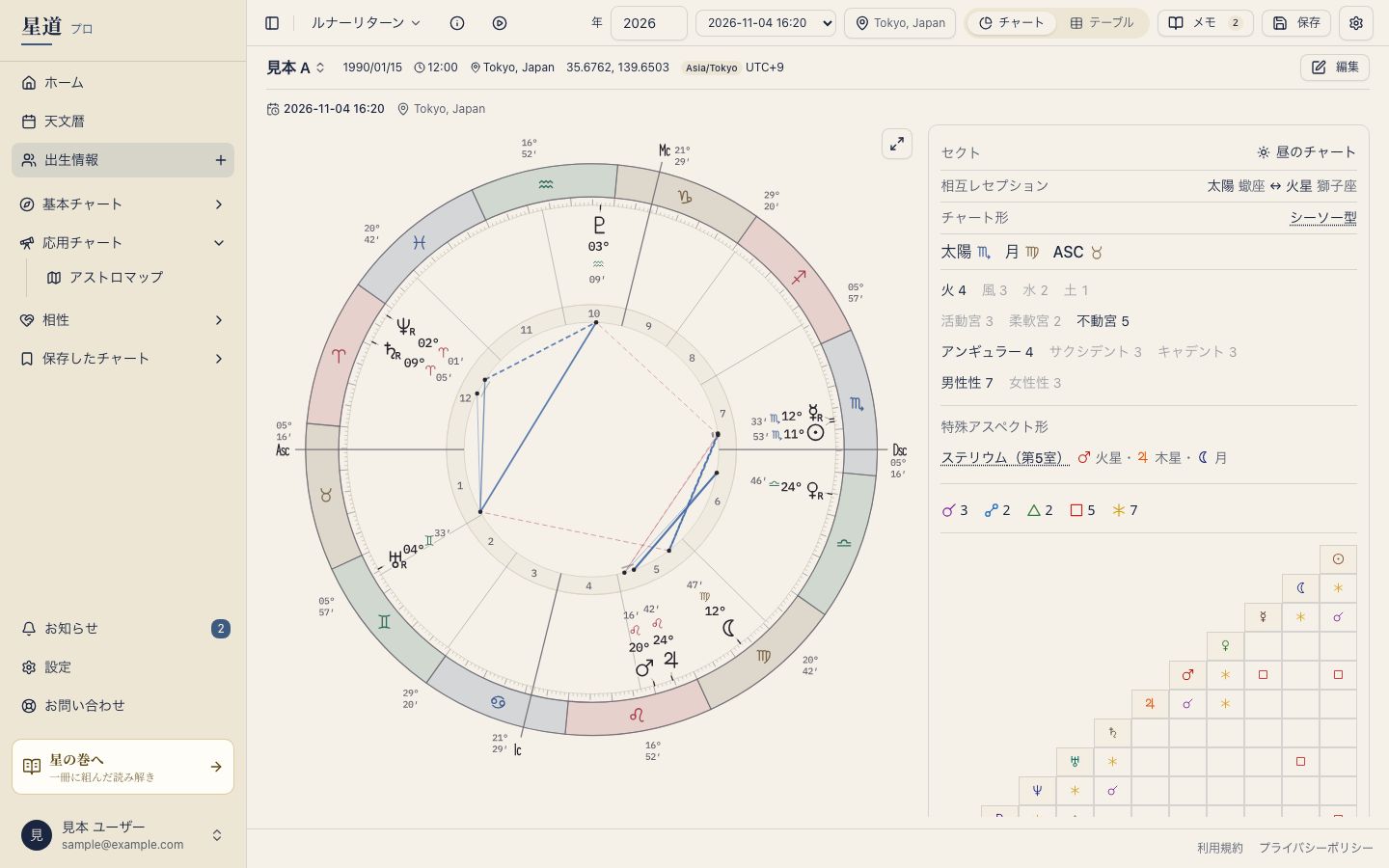1389x868 pixels.
Task: Open 利用規約 link
Action: [1219, 848]
